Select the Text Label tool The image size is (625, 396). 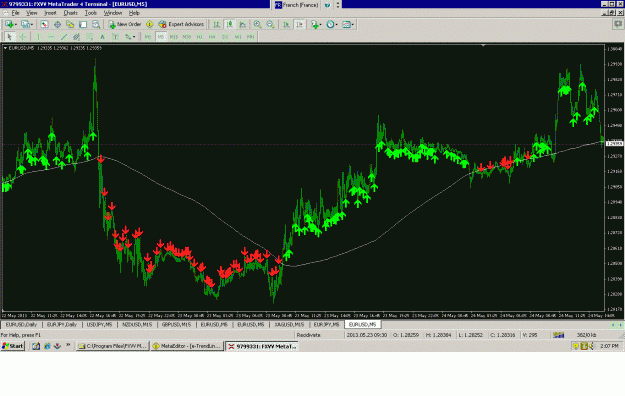click(115, 37)
